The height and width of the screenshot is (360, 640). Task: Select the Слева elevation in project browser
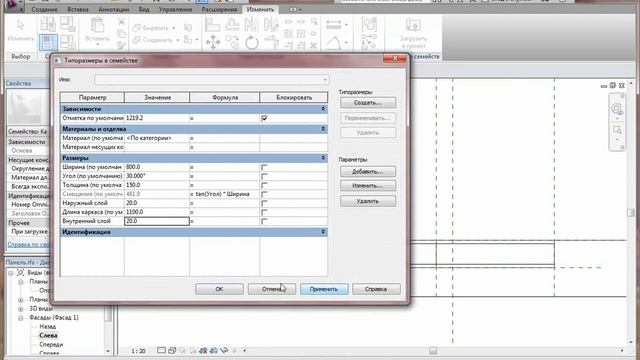pos(48,336)
